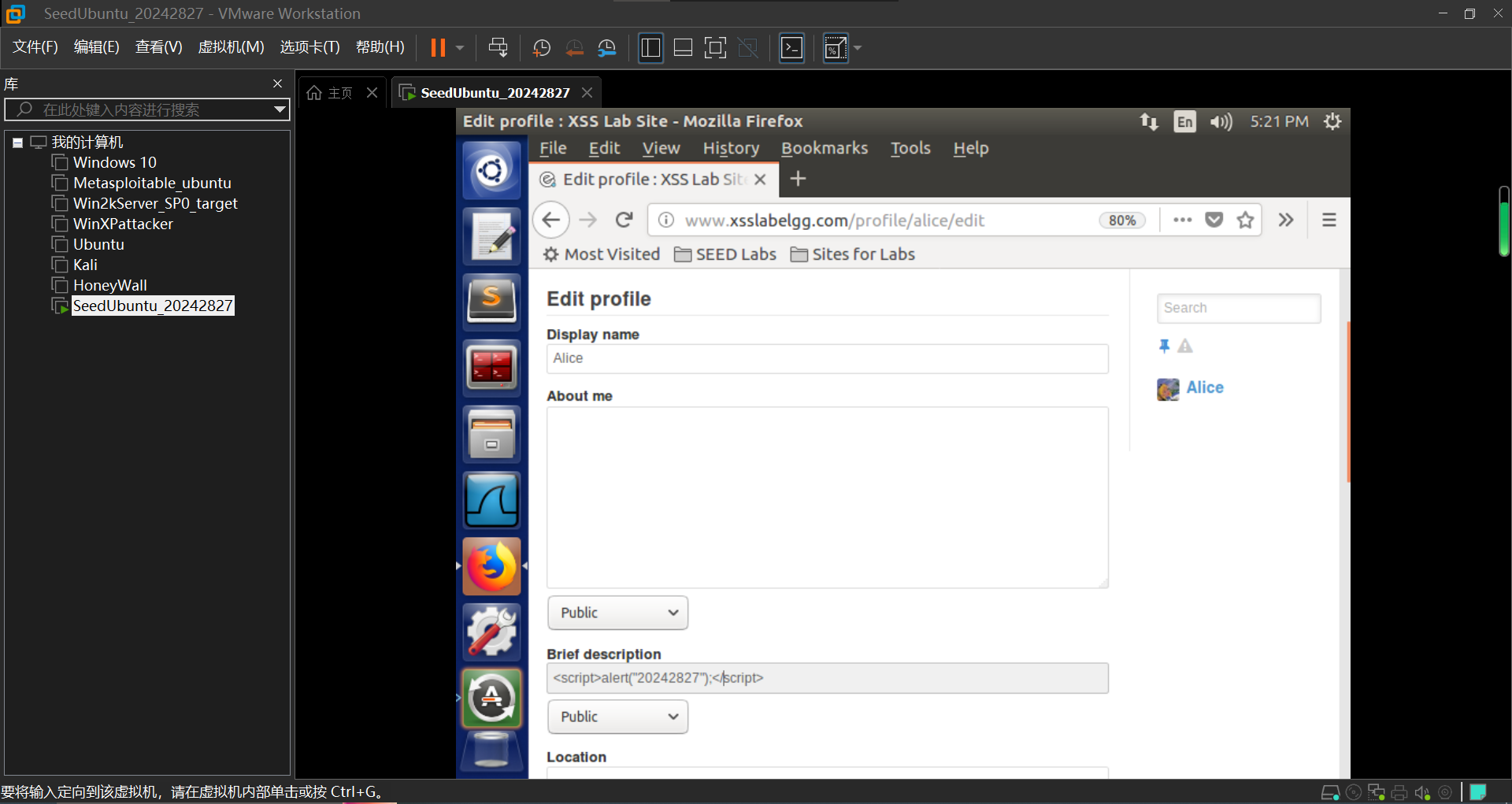Open the 编辑(E) menu in VMware
The image size is (1512, 804).
click(97, 47)
